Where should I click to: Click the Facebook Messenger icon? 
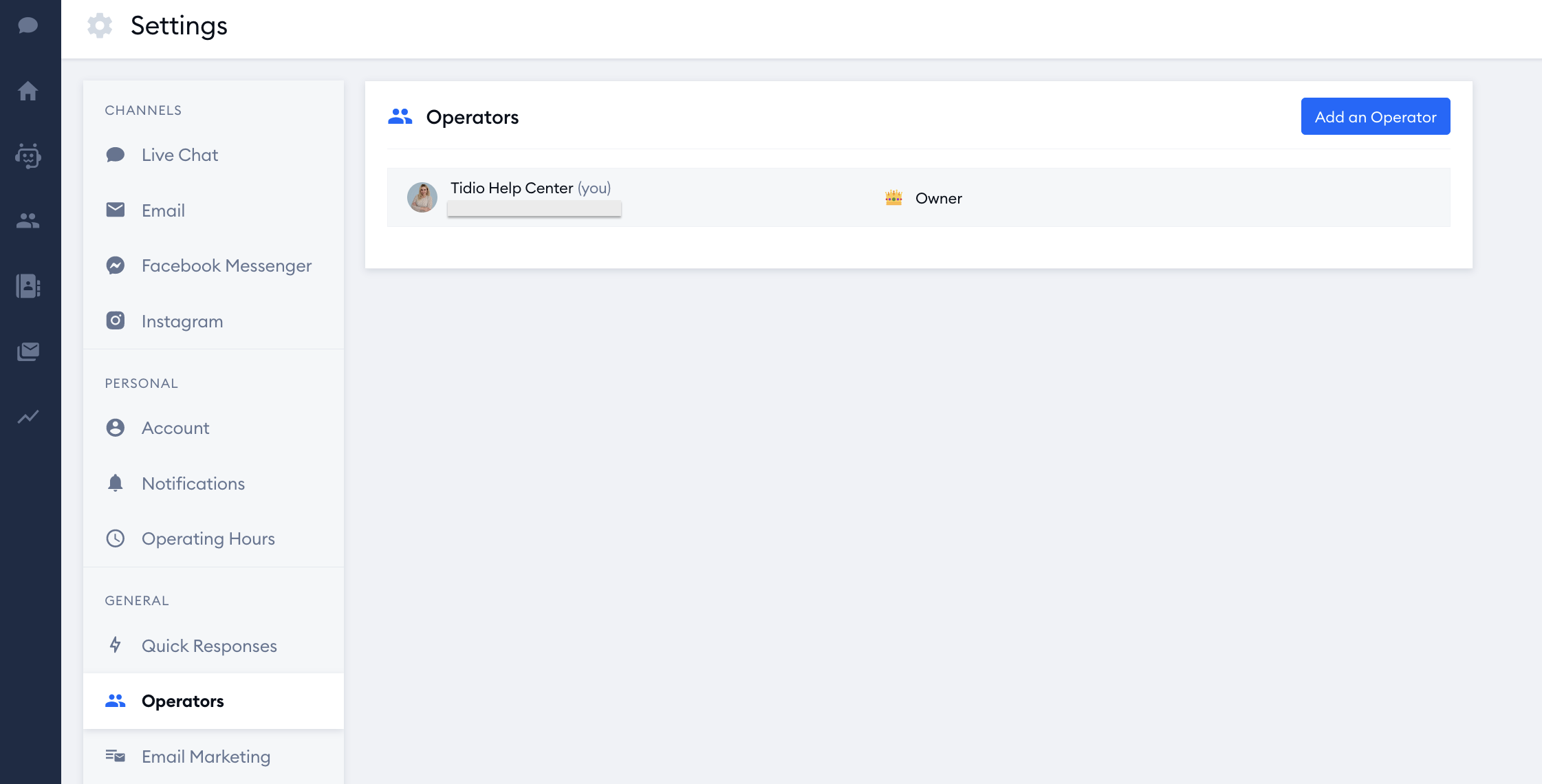(x=116, y=265)
